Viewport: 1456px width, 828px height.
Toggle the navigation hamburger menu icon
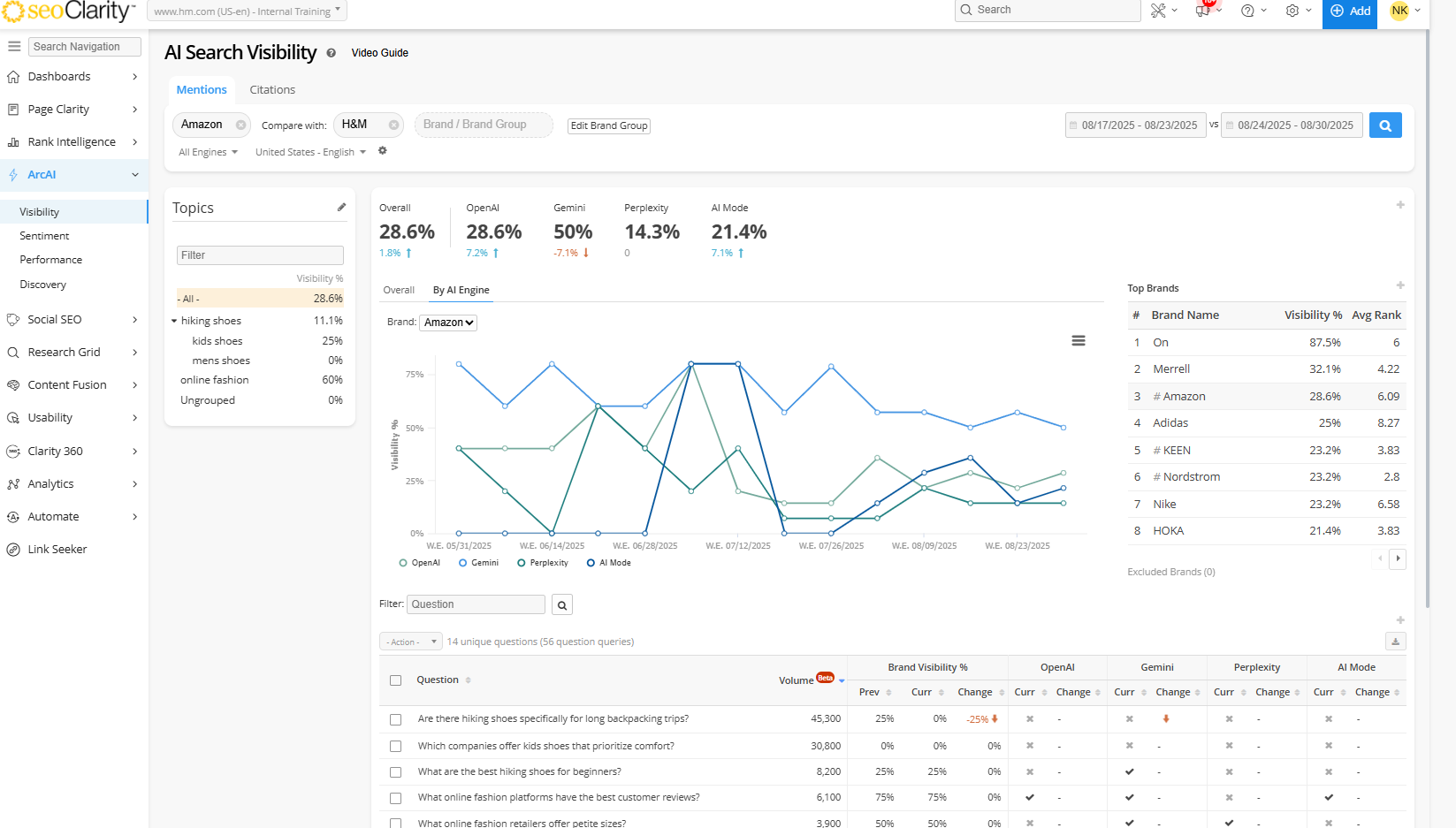[14, 46]
